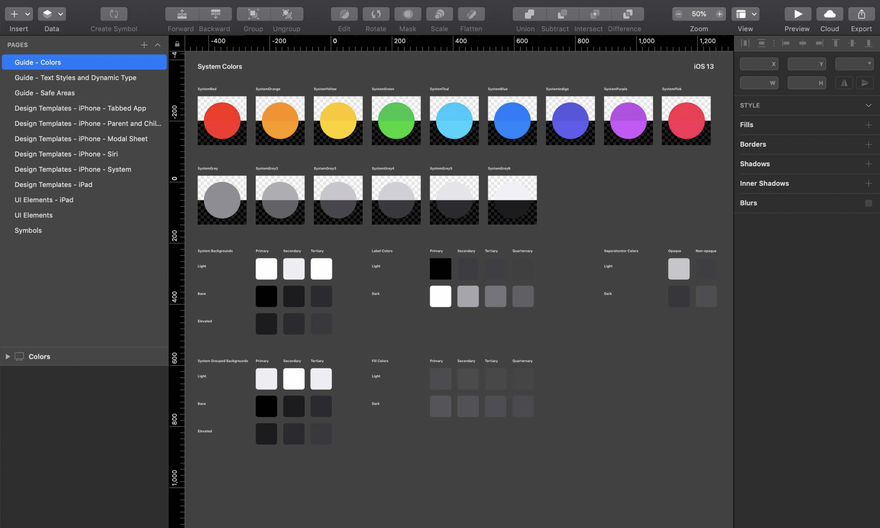The image size is (880, 528).
Task: Open the View dropdown
Action: point(746,14)
